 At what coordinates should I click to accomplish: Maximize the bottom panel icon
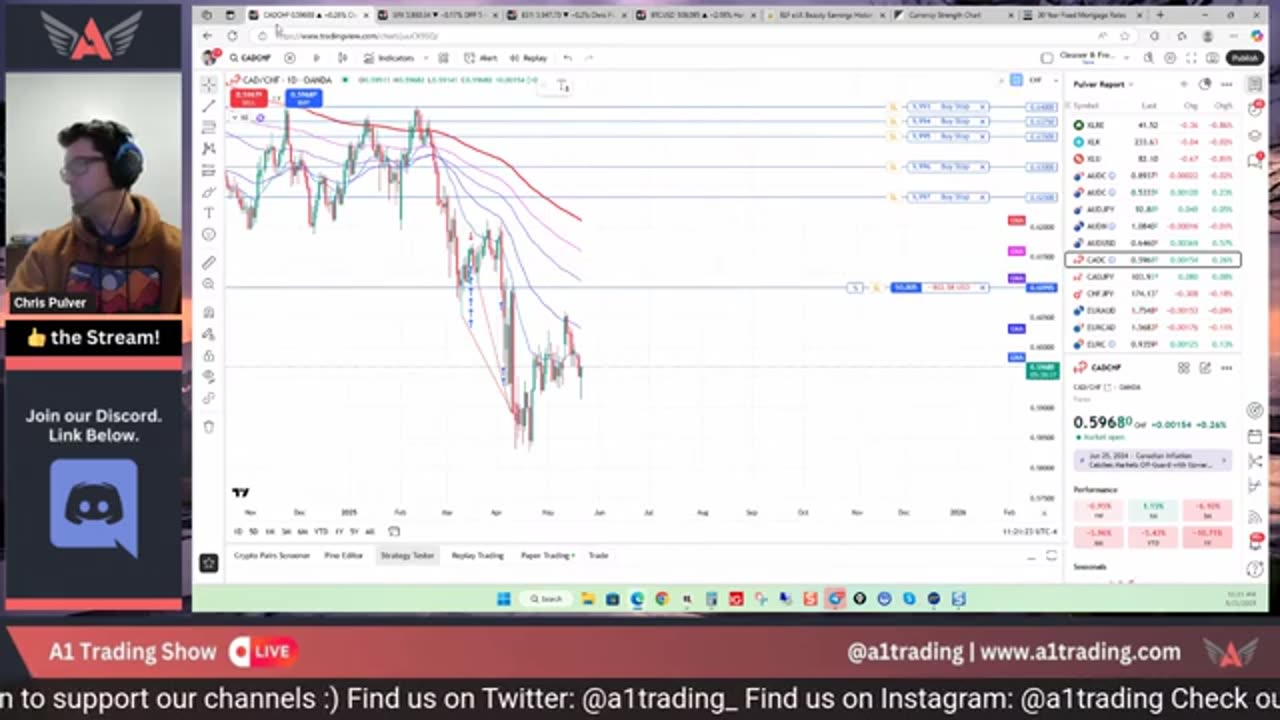pyautogui.click(x=1051, y=555)
